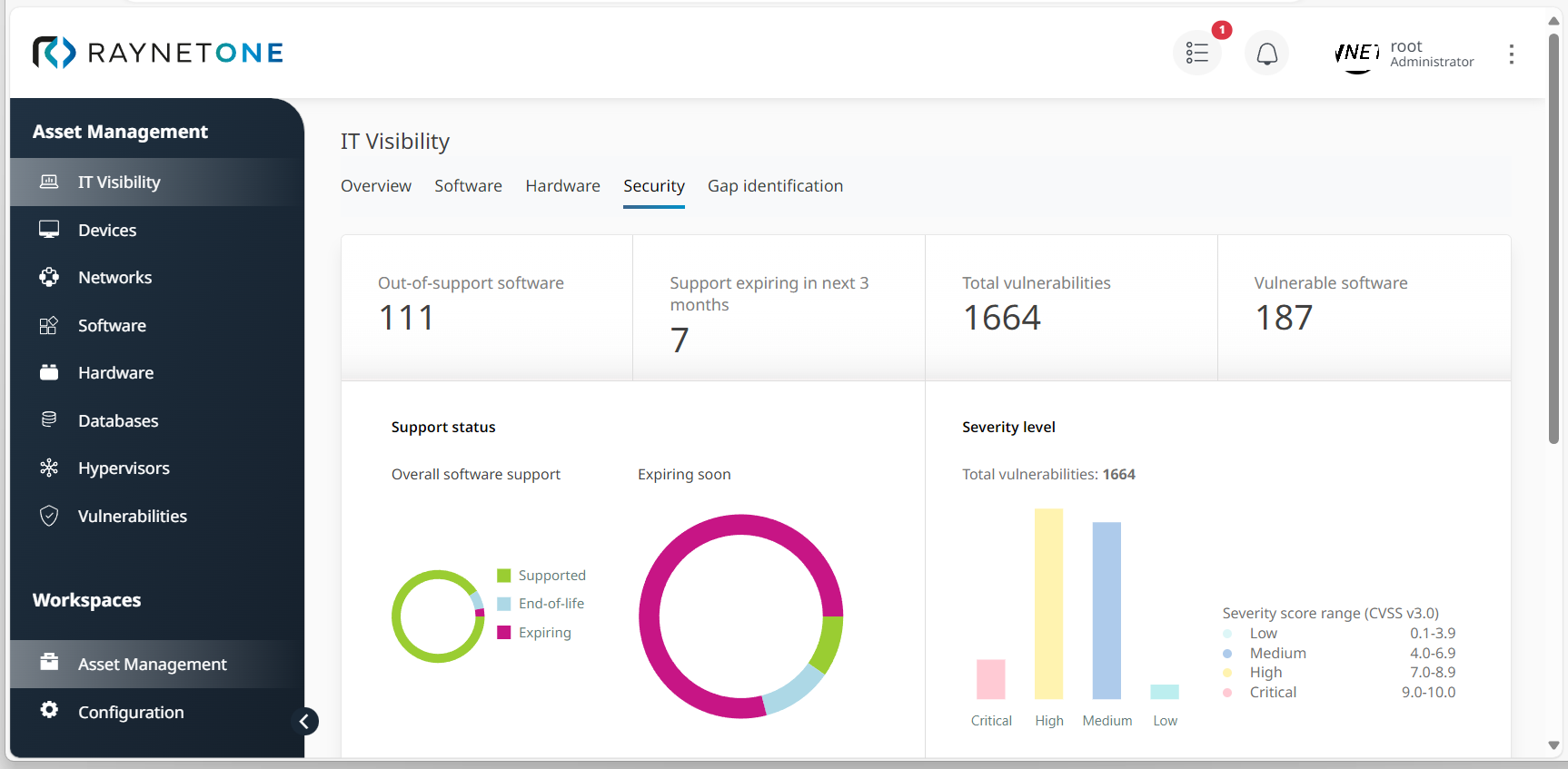Switch to the Overview tab
1568x769 pixels.
click(375, 186)
